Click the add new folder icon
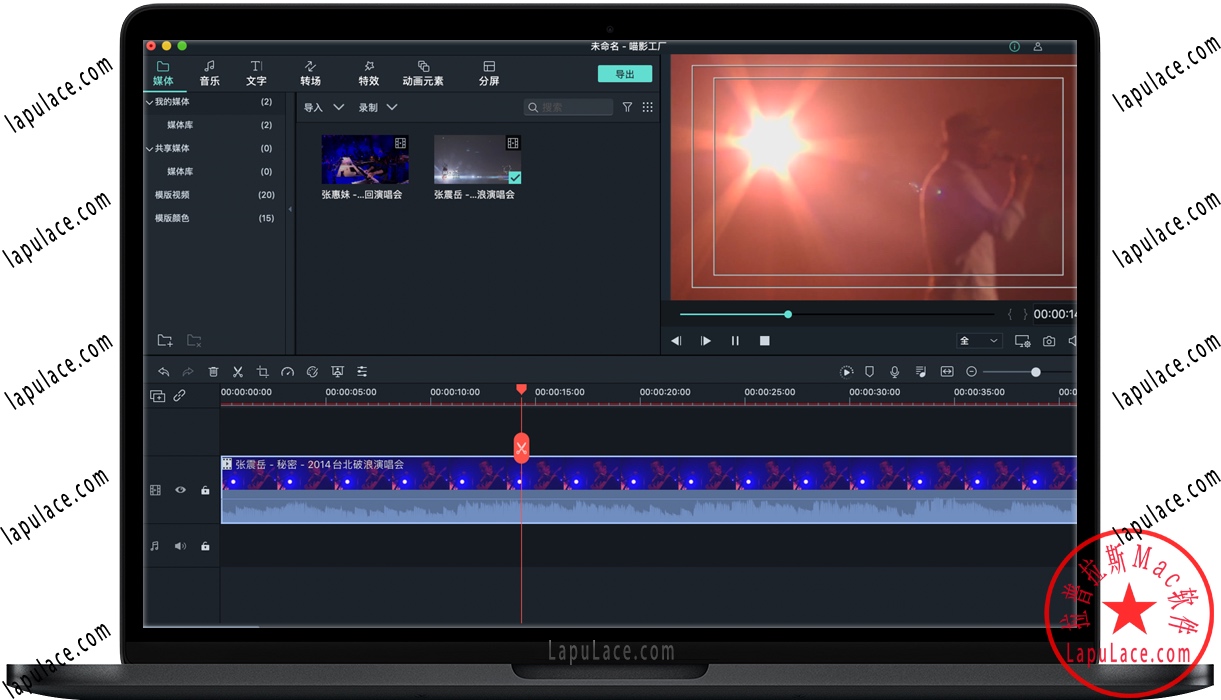The width and height of the screenshot is (1221, 700). pyautogui.click(x=165, y=341)
